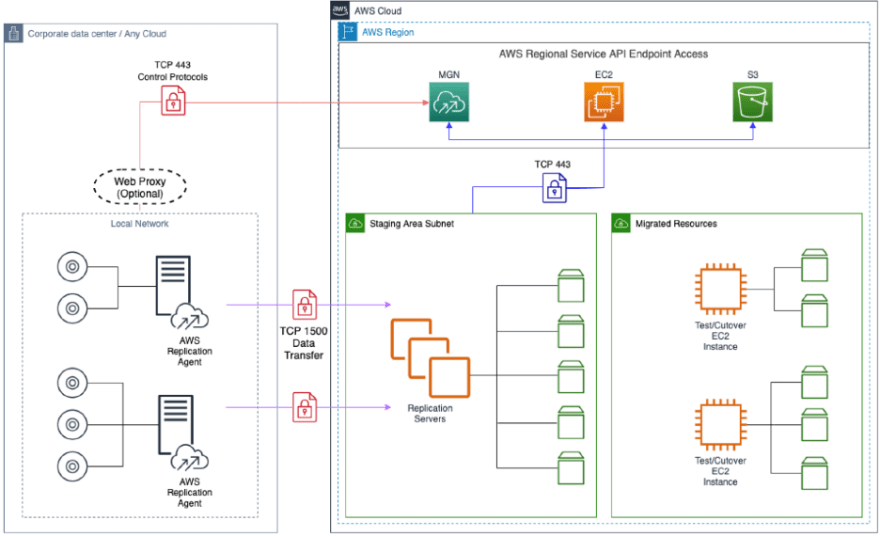Click the green S3 bucket icon
Image resolution: width=880 pixels, height=536 pixels.
point(753,102)
